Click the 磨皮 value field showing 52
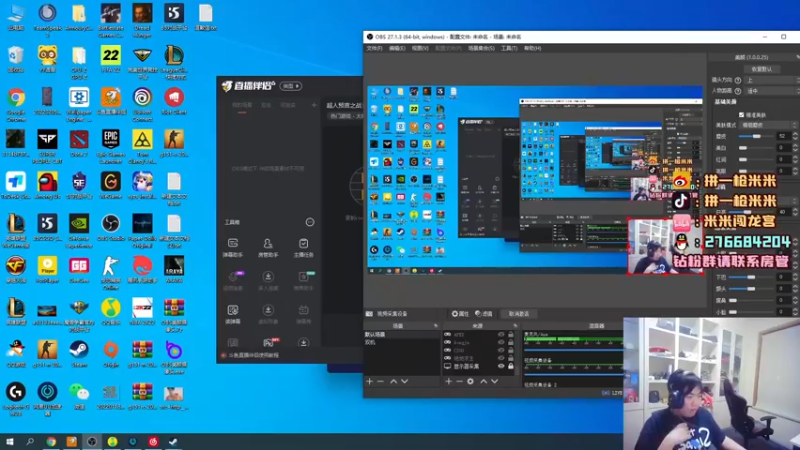The height and width of the screenshot is (450, 800). pyautogui.click(x=783, y=136)
